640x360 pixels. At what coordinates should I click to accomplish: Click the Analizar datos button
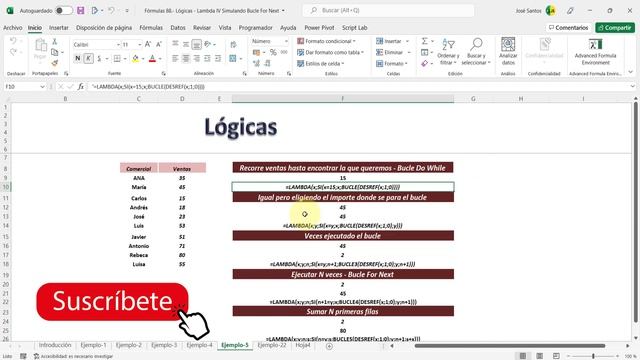click(x=508, y=52)
